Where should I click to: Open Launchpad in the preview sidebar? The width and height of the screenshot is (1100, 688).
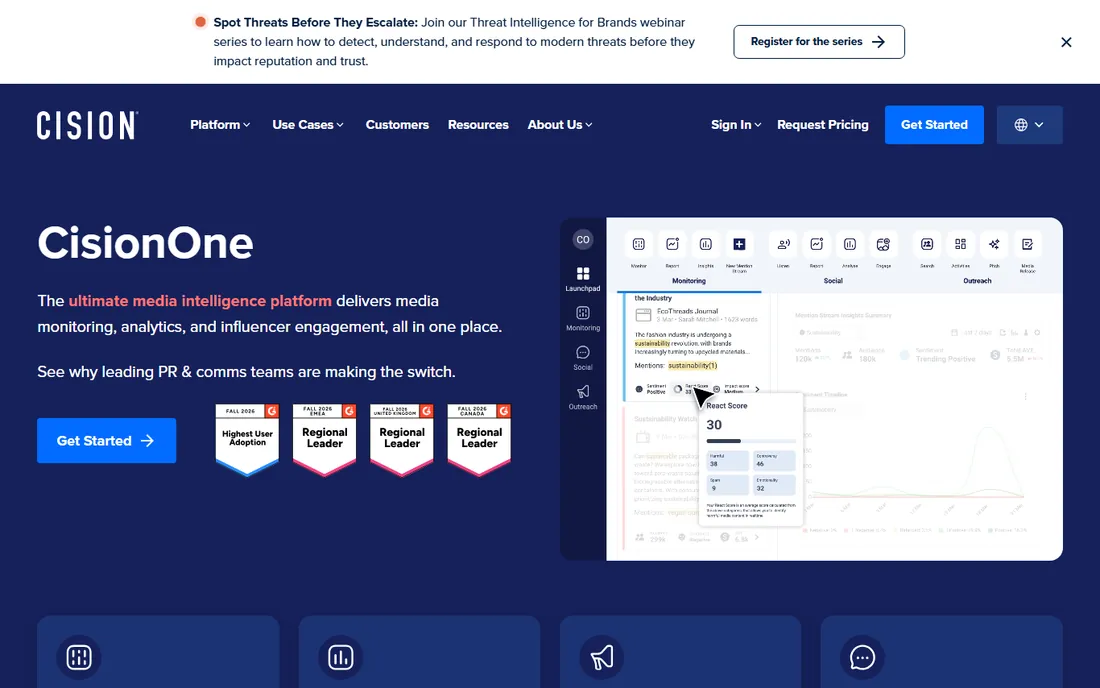[583, 278]
